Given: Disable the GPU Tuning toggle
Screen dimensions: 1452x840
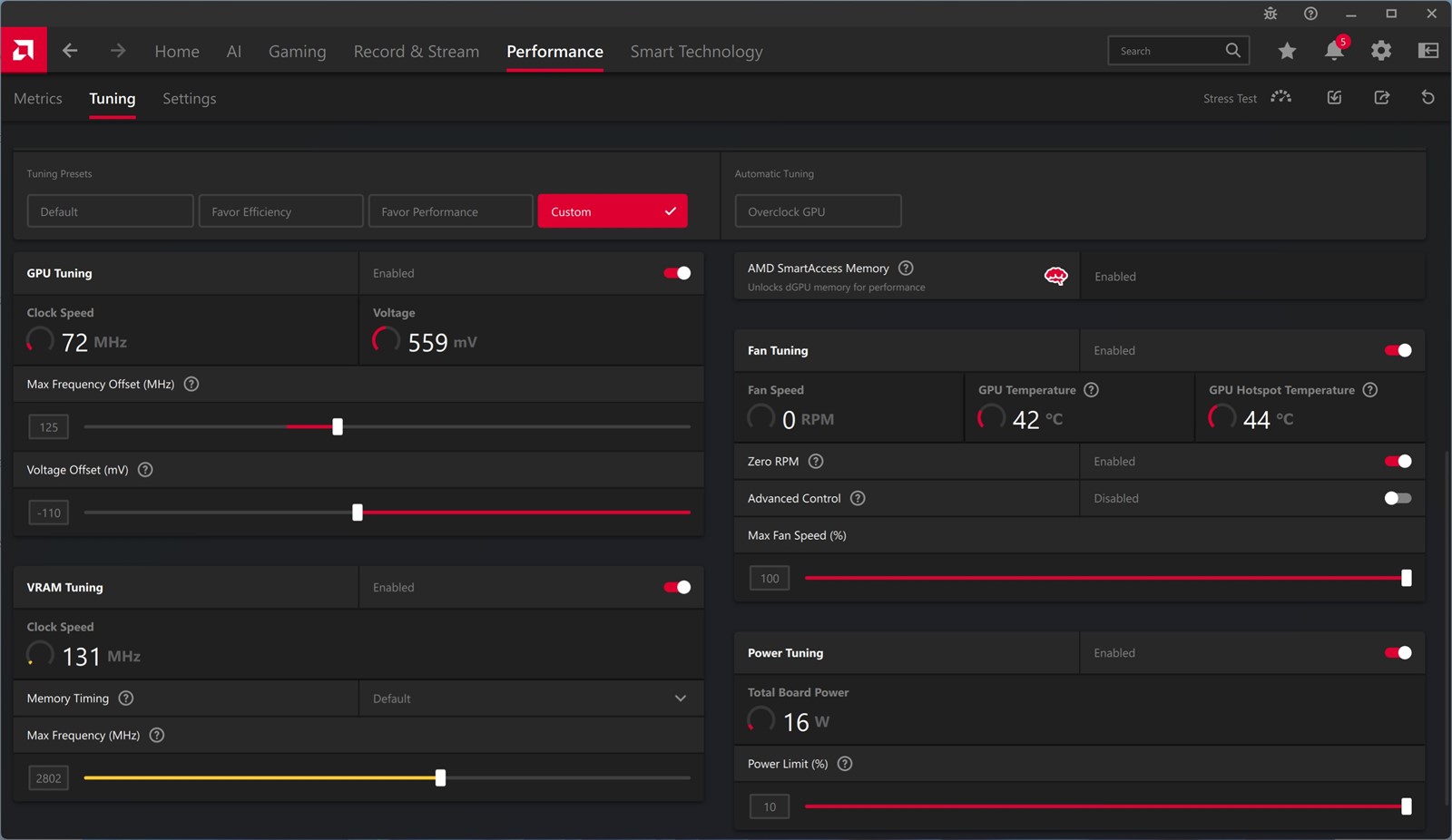Looking at the screenshot, I should 677,273.
